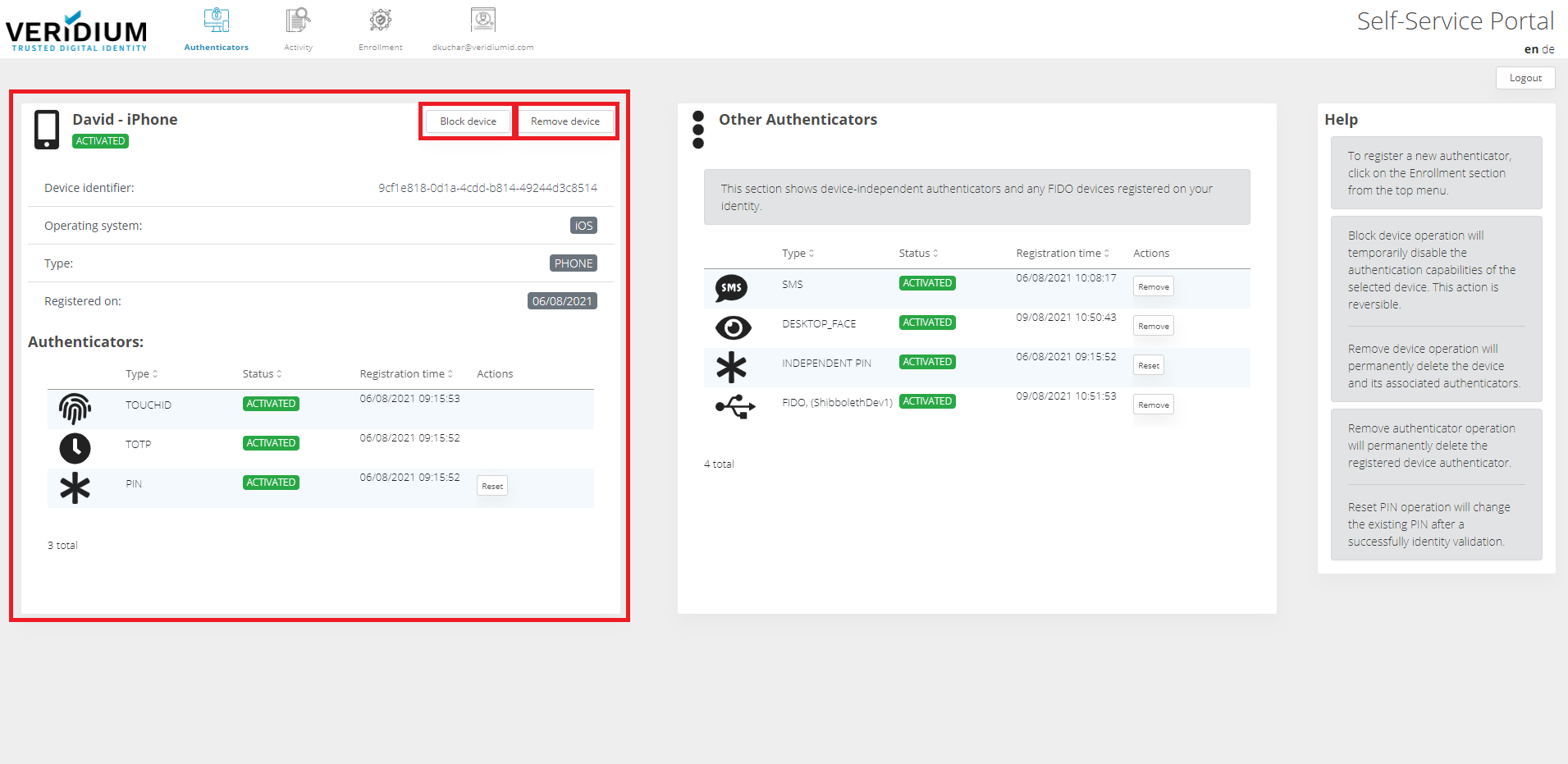This screenshot has height=764, width=1568.
Task: Open the dkuchar@veridiumid.com profile icon
Action: (x=482, y=21)
